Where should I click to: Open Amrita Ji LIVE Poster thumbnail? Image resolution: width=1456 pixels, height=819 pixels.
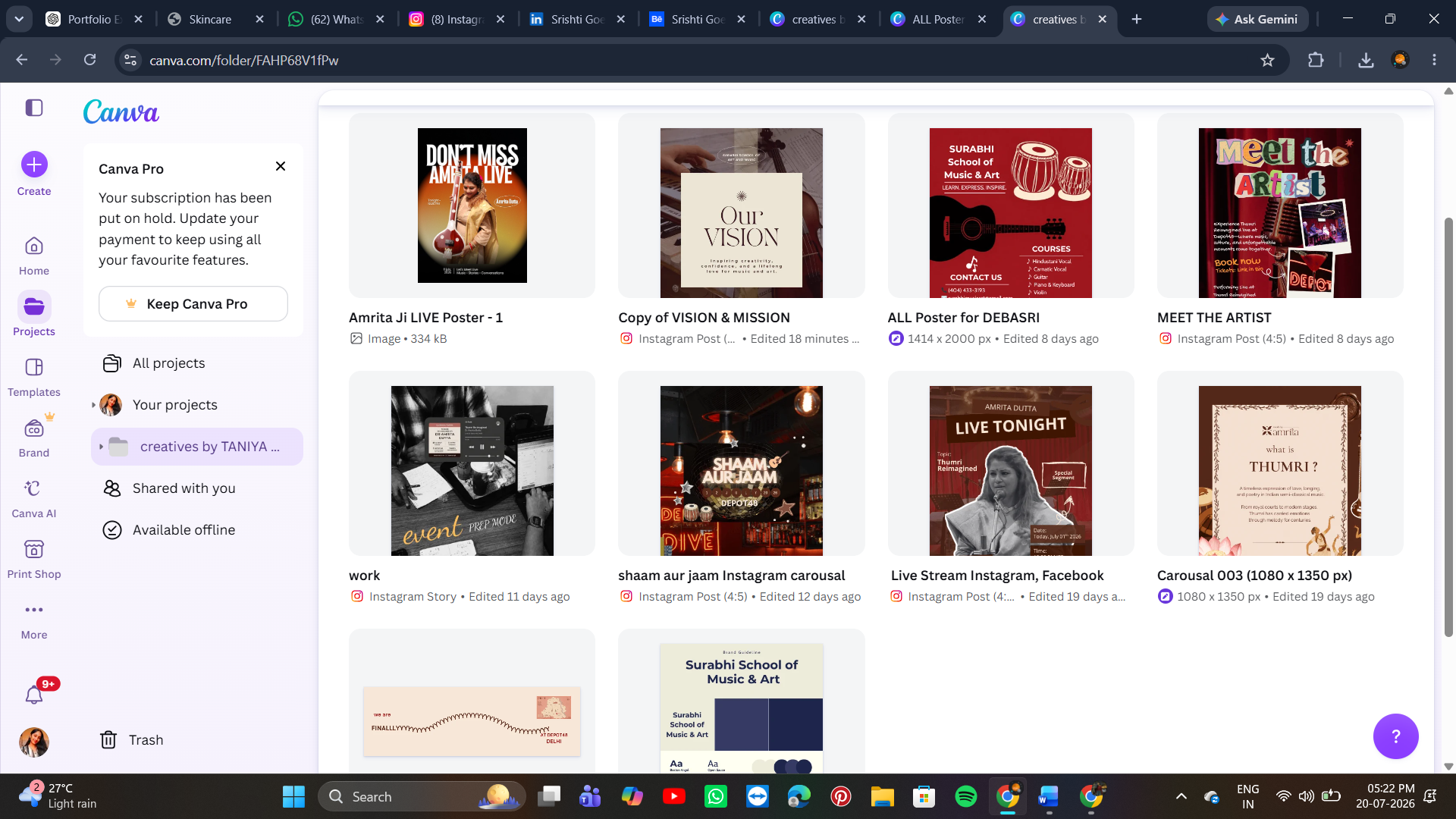pyautogui.click(x=472, y=206)
